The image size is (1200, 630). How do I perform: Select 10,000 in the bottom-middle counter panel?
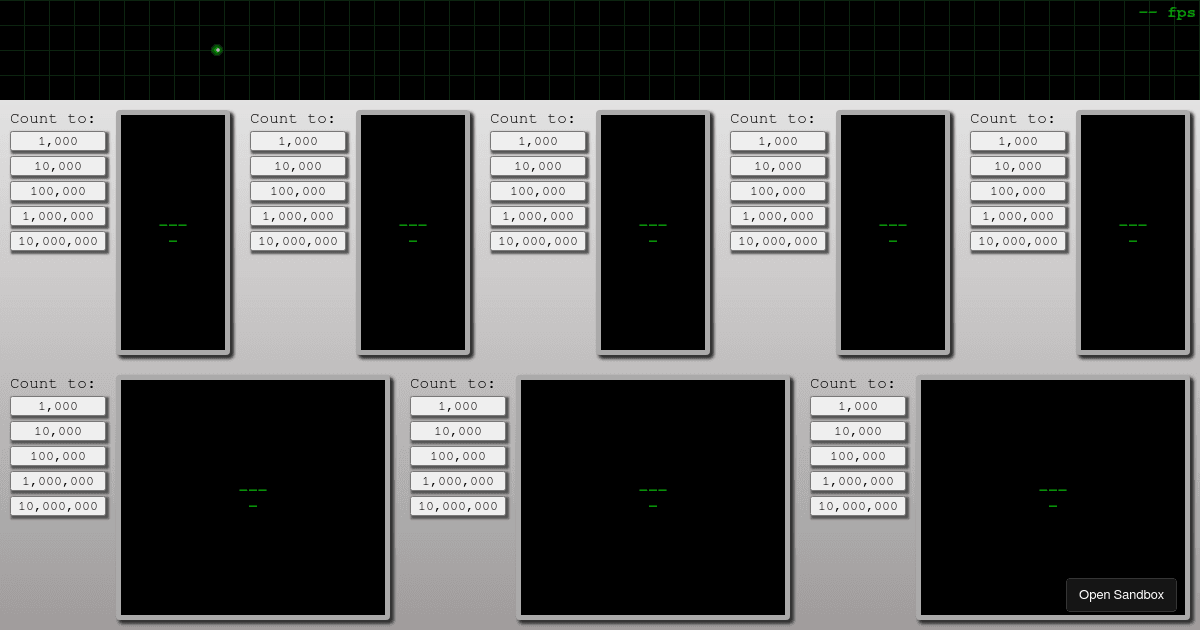click(x=458, y=431)
